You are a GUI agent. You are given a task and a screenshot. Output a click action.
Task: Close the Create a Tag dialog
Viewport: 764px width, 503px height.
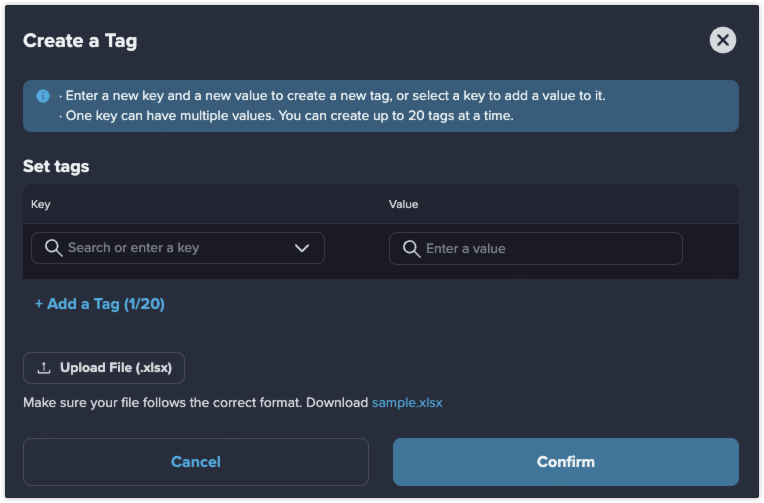coord(723,40)
